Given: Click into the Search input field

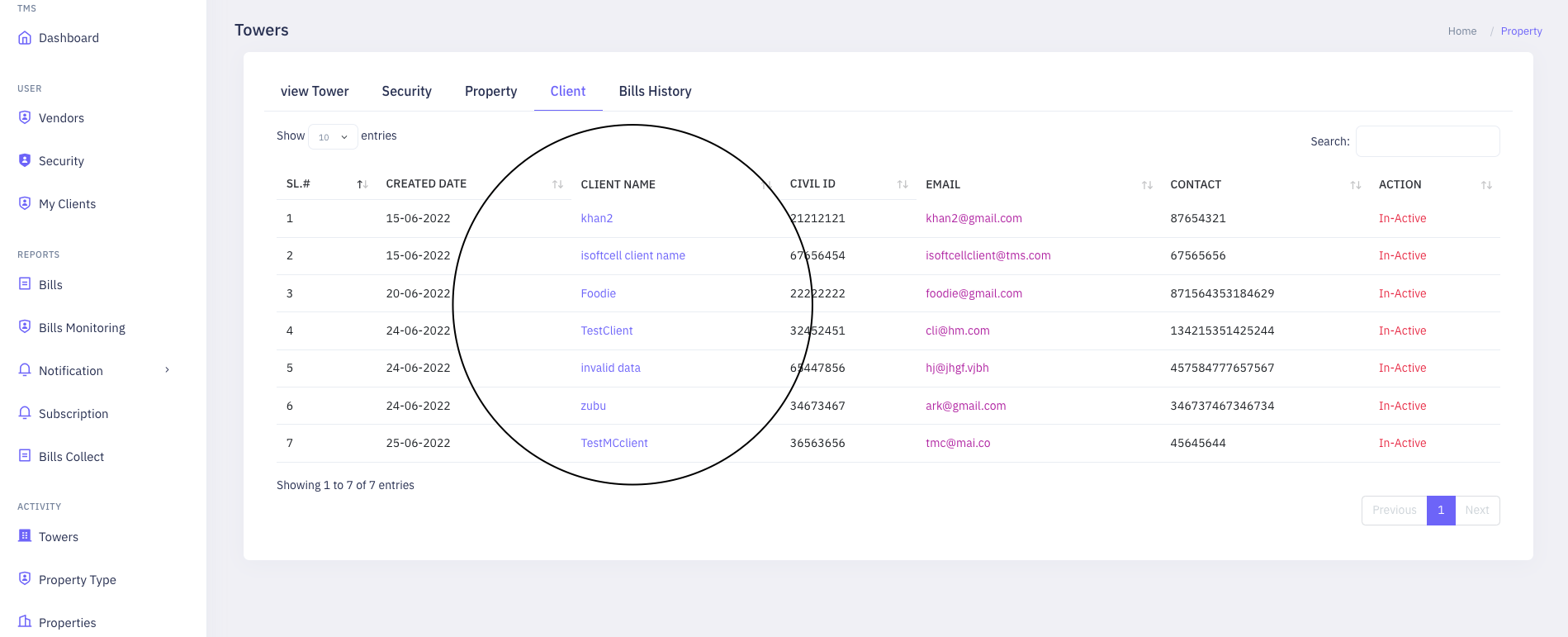Looking at the screenshot, I should pyautogui.click(x=1427, y=141).
